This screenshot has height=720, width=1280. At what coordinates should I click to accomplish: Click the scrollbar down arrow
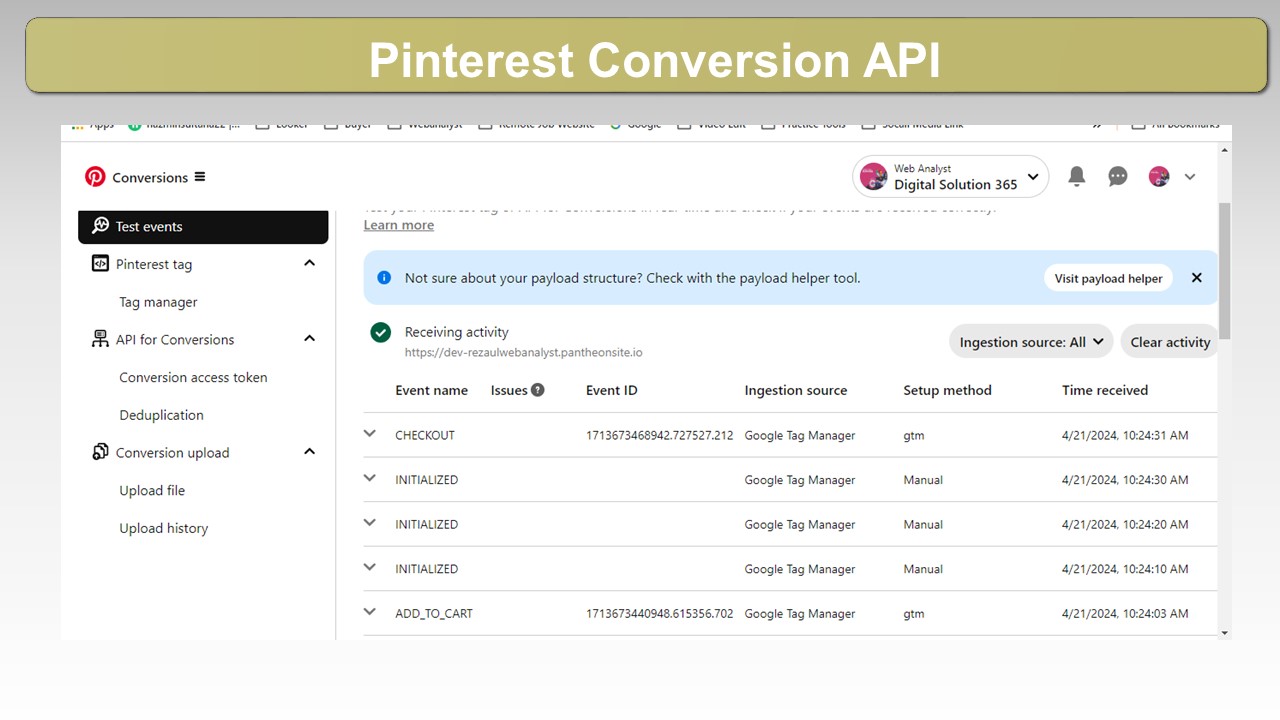point(1225,632)
